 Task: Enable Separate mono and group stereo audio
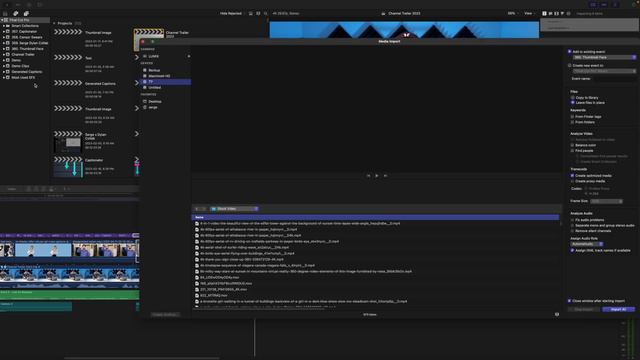(x=572, y=225)
